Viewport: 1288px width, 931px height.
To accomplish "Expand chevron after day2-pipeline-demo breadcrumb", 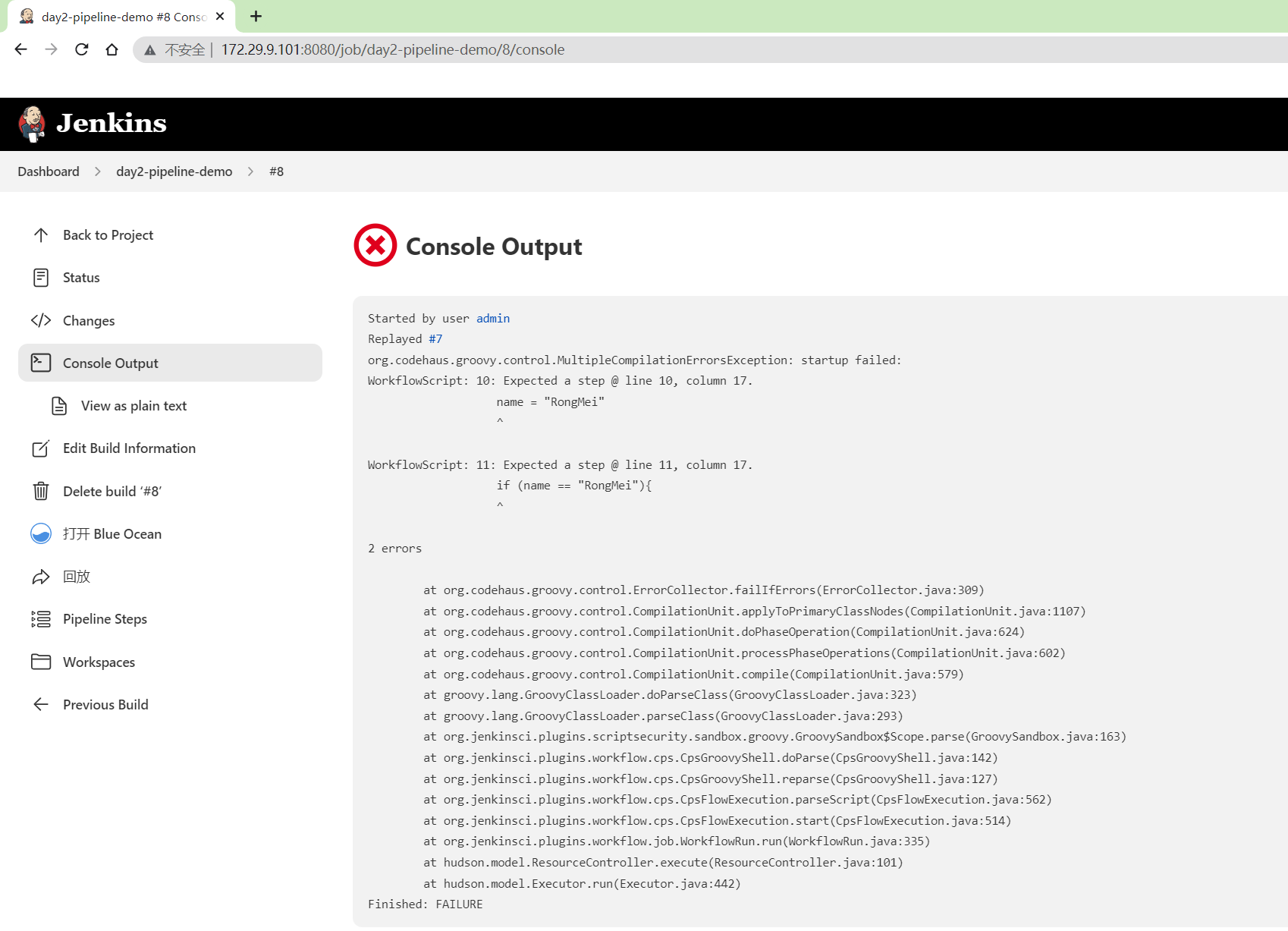I will pos(250,171).
